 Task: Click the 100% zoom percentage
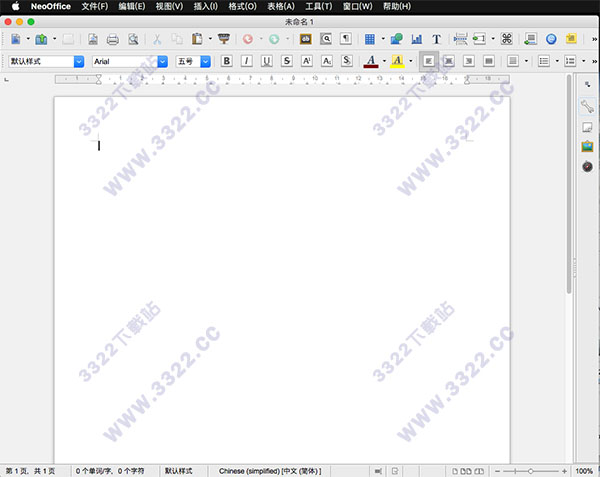tap(584, 471)
